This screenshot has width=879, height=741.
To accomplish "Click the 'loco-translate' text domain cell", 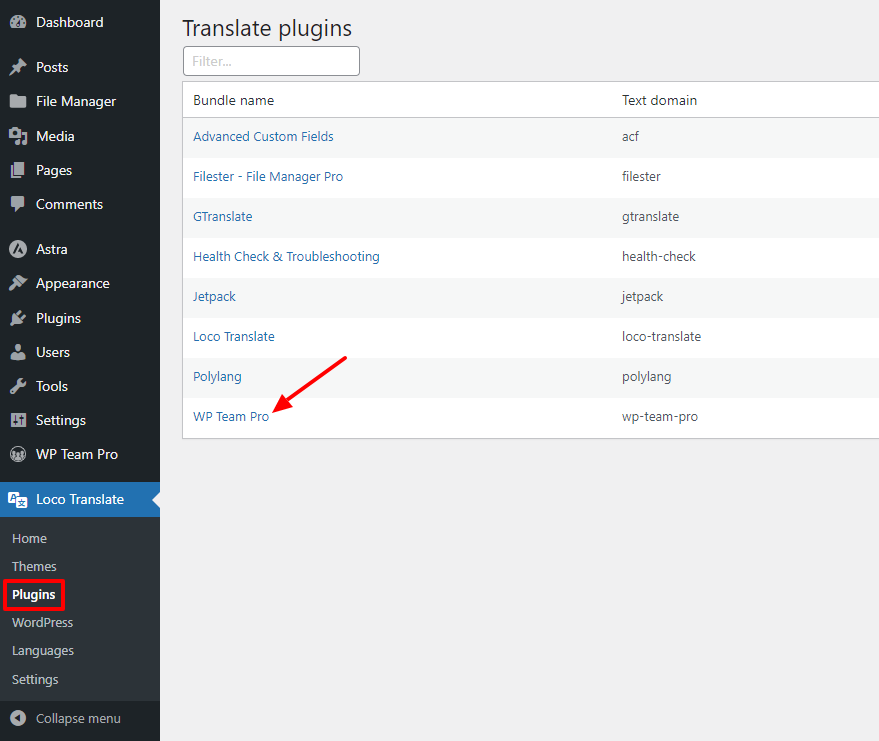I will (661, 337).
